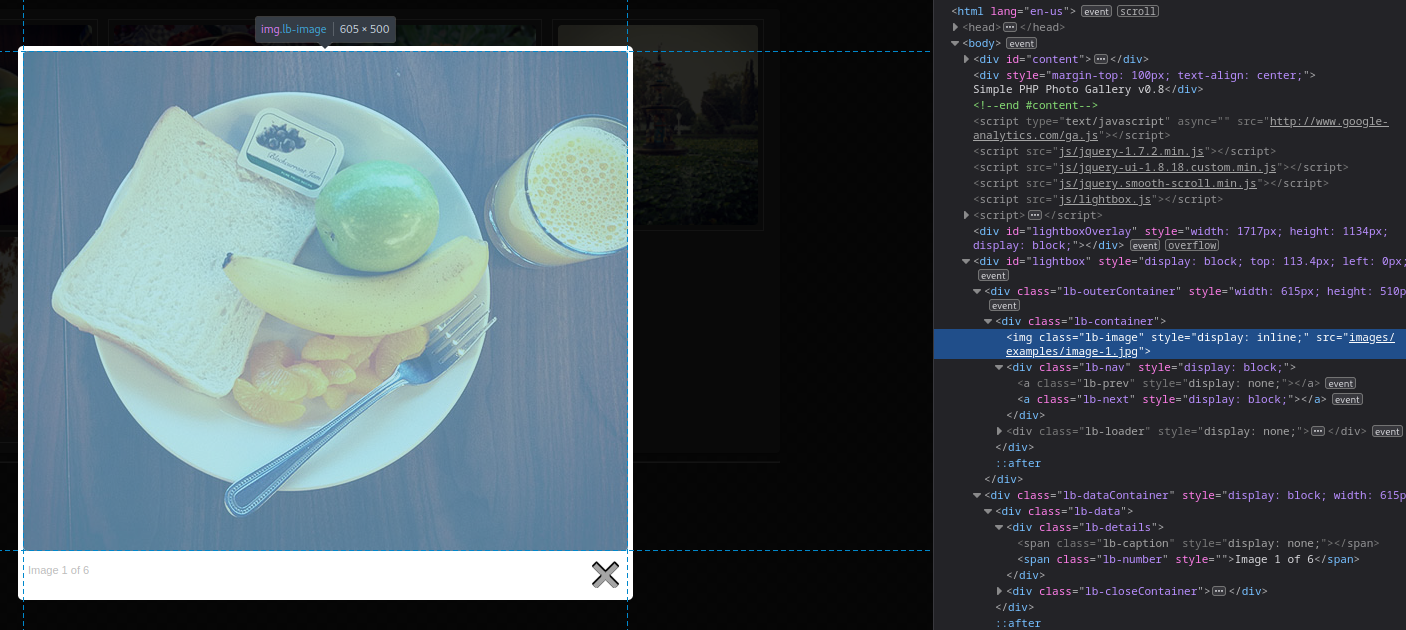Expand the lb-closeContainer div node
Image resolution: width=1406 pixels, height=630 pixels.
[1000, 591]
